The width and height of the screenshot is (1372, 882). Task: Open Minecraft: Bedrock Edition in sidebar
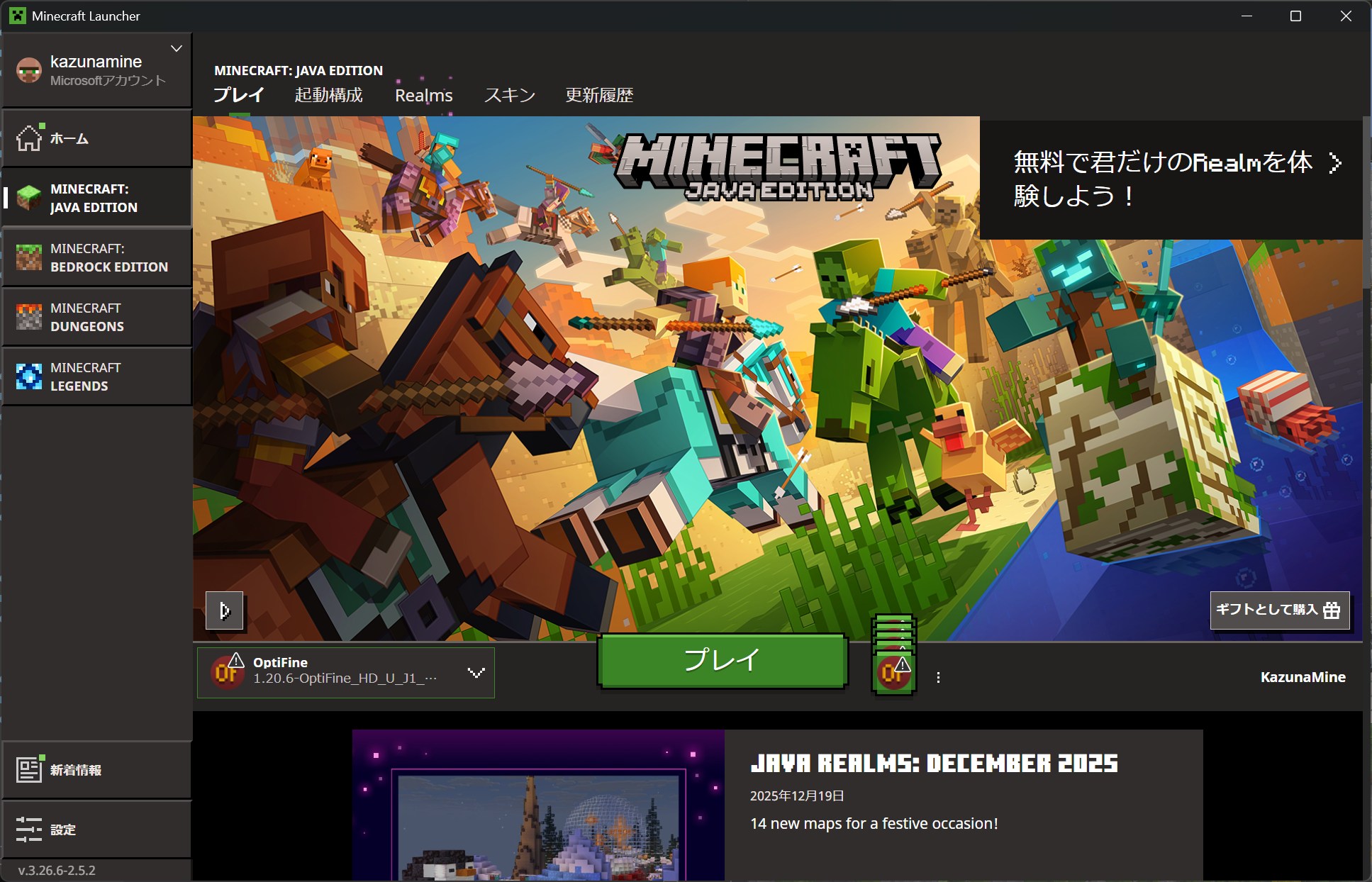point(96,258)
